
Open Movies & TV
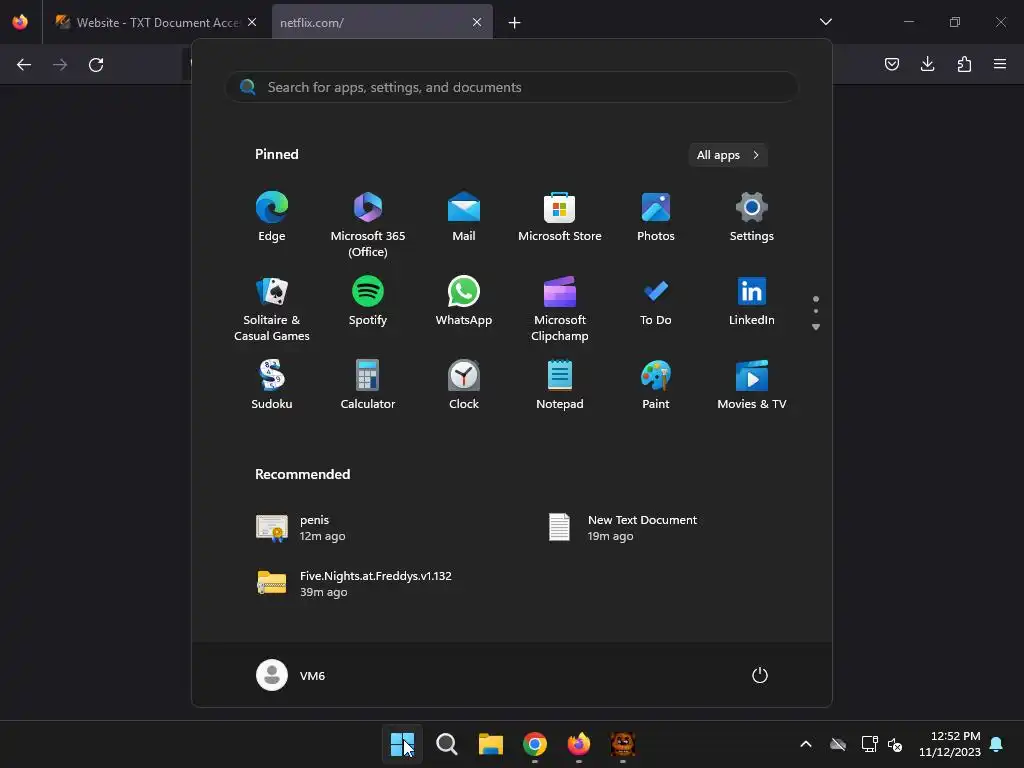pos(752,385)
